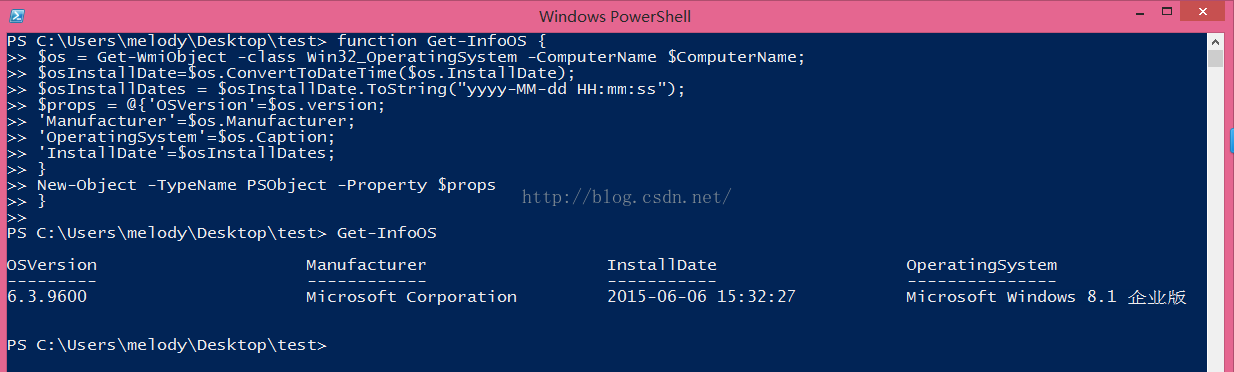Click the 2015-06-06 15:32:27 install date value
Viewport: 1234px width, 372px height.
point(701,297)
